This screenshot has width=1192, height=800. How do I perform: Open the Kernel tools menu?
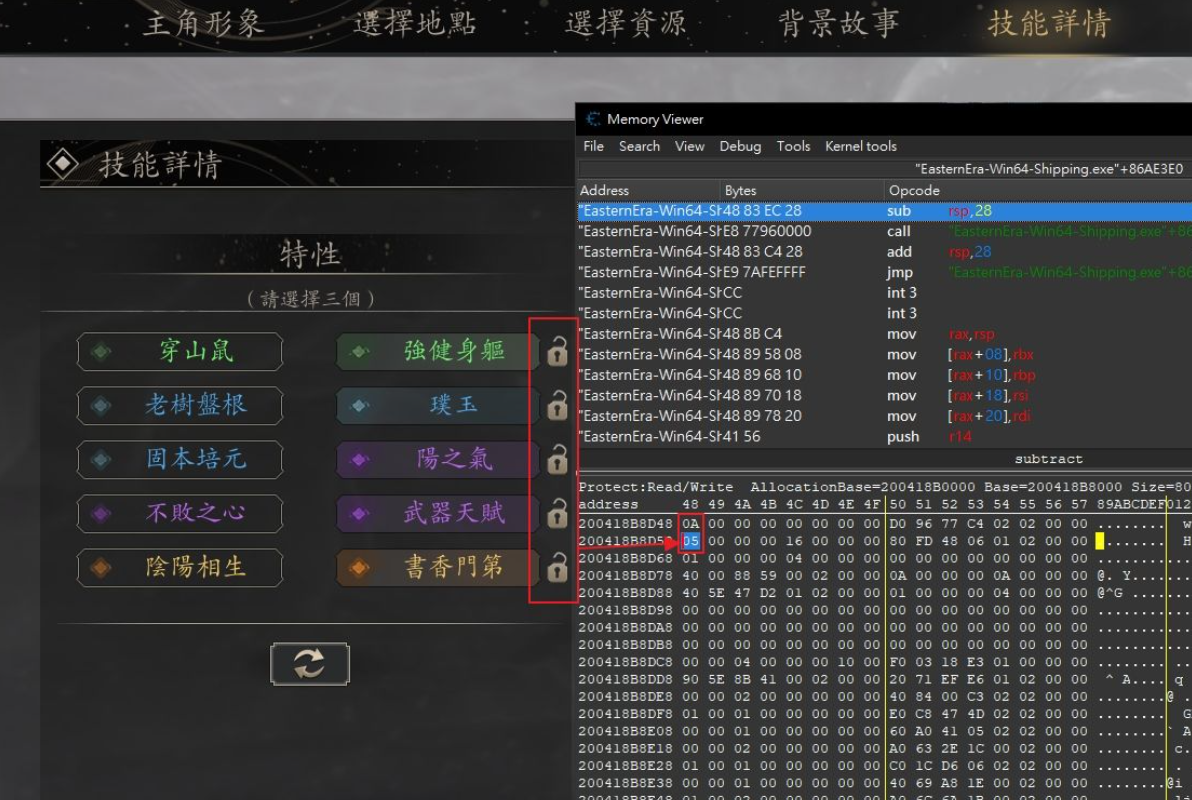pos(861,146)
